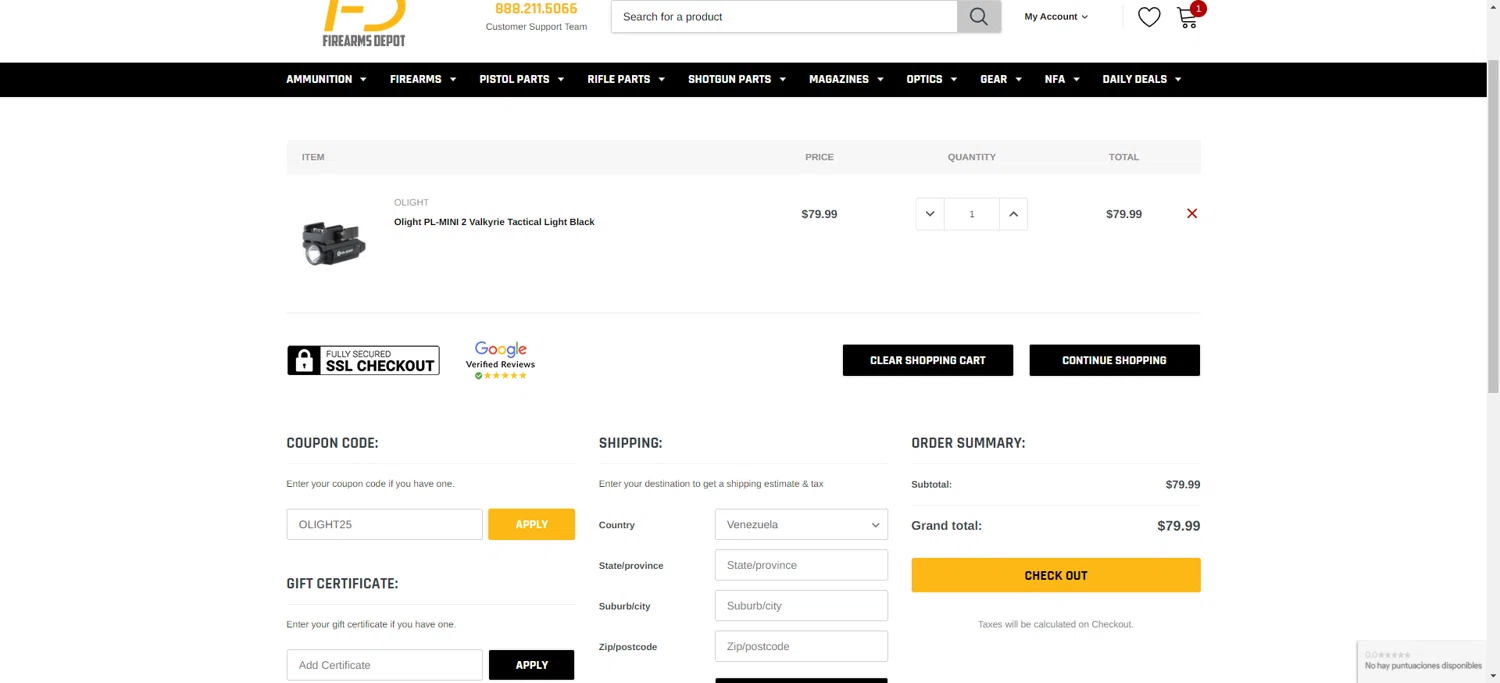
Task: Click the Grand total $79.99 amount
Action: point(1178,526)
